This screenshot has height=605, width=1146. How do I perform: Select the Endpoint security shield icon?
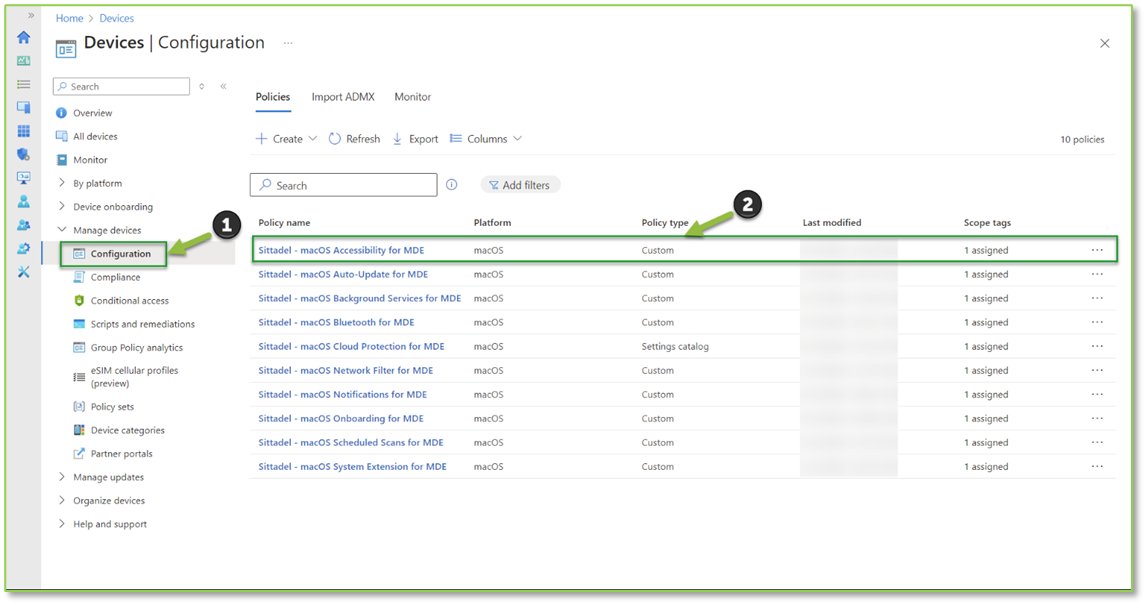[x=23, y=154]
